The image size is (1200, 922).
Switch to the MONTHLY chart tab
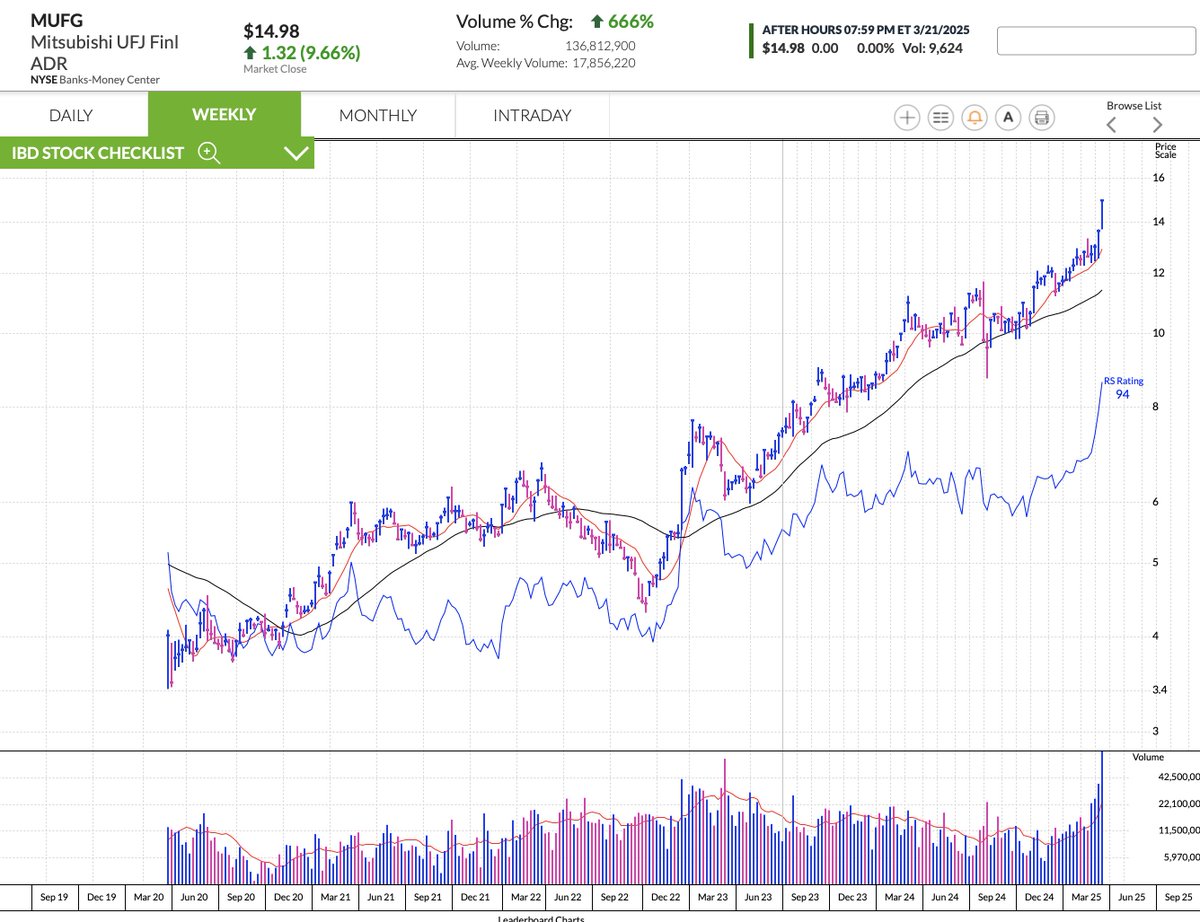point(378,115)
